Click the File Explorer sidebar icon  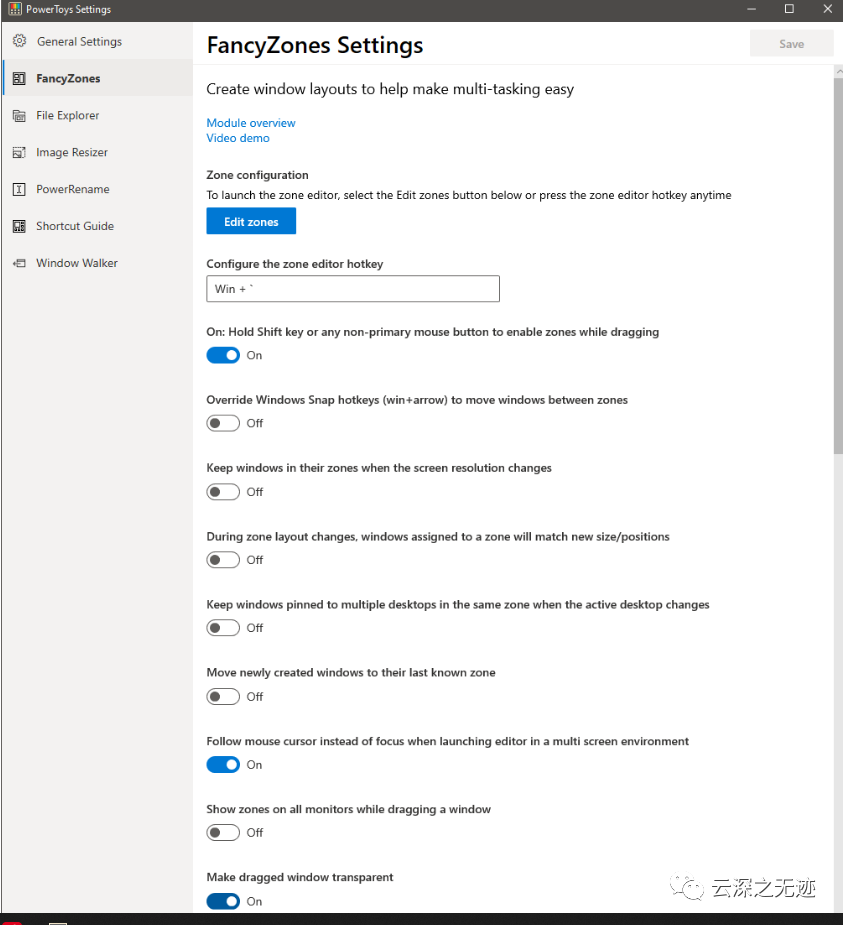[17, 115]
